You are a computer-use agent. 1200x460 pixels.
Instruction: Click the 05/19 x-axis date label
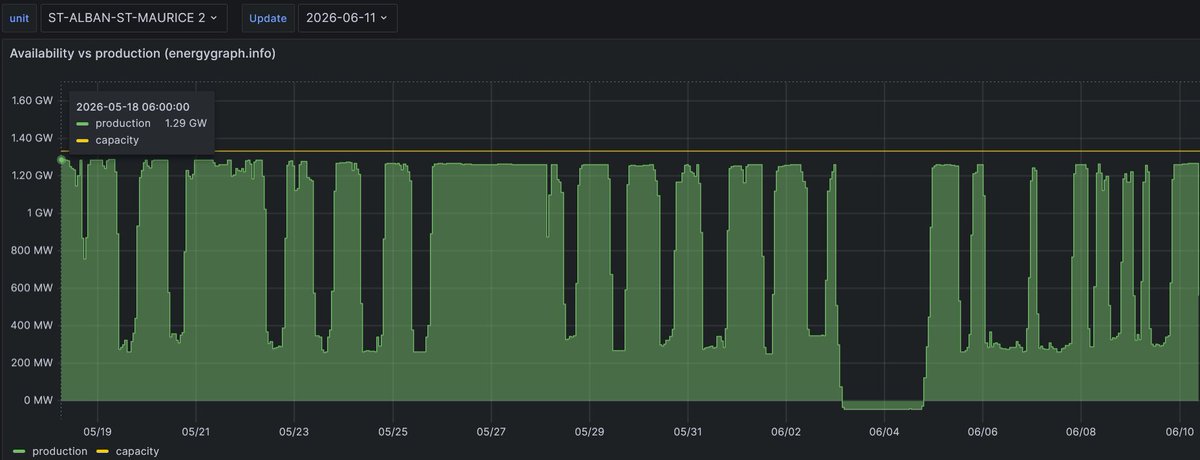(98, 431)
